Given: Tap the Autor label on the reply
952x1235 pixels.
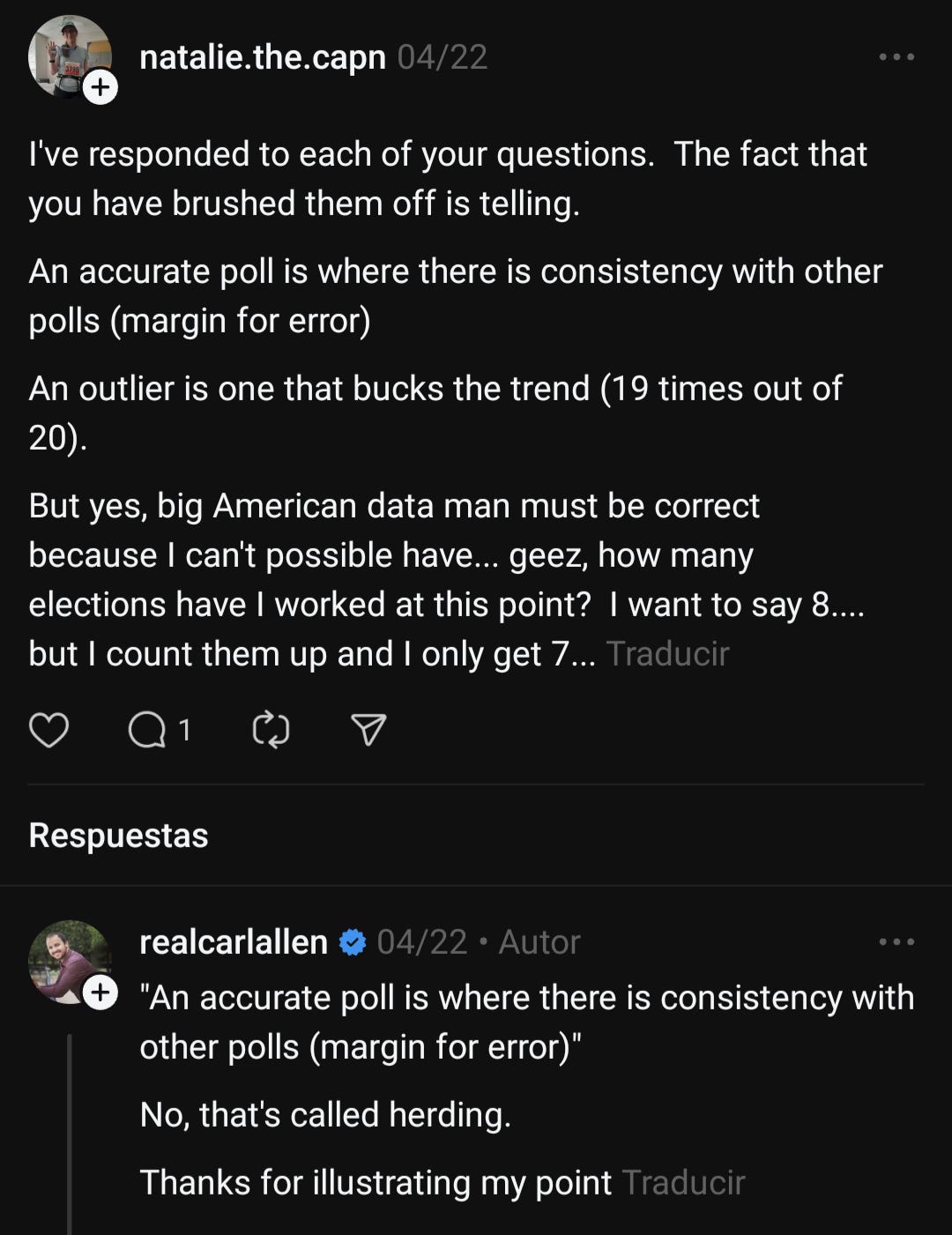Looking at the screenshot, I should coord(539,942).
